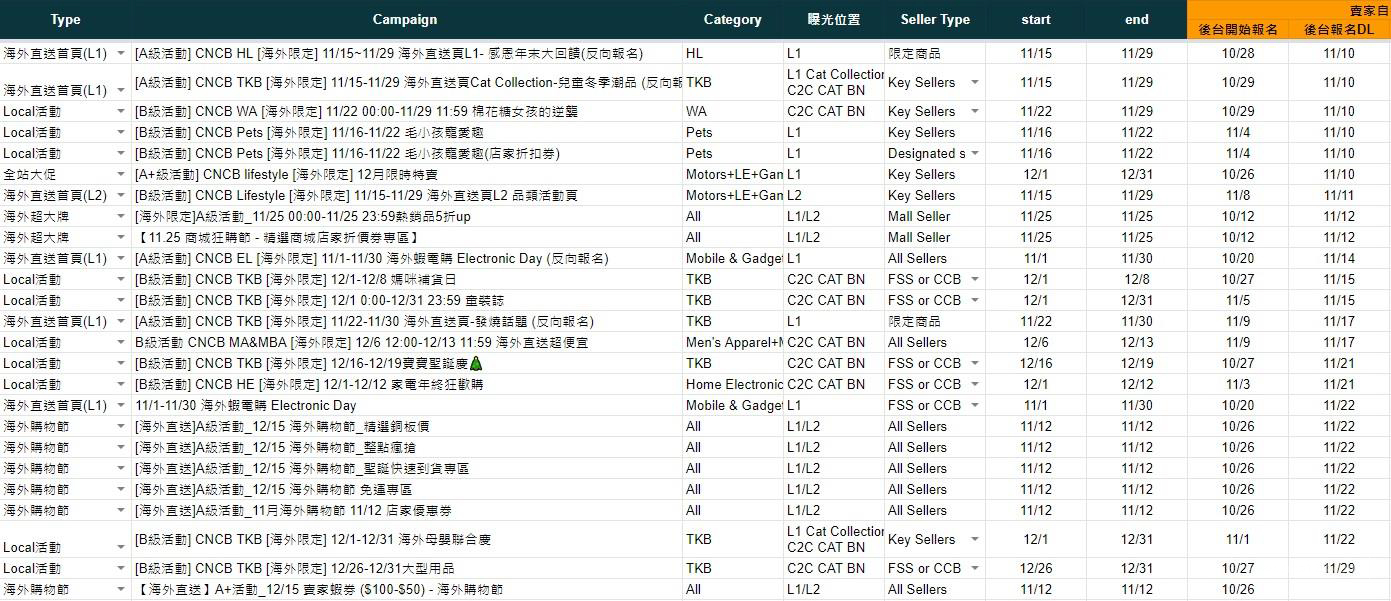Open the 全站大促 type dropdown on the lifestyle row
The width and height of the screenshot is (1391, 601).
coord(122,174)
